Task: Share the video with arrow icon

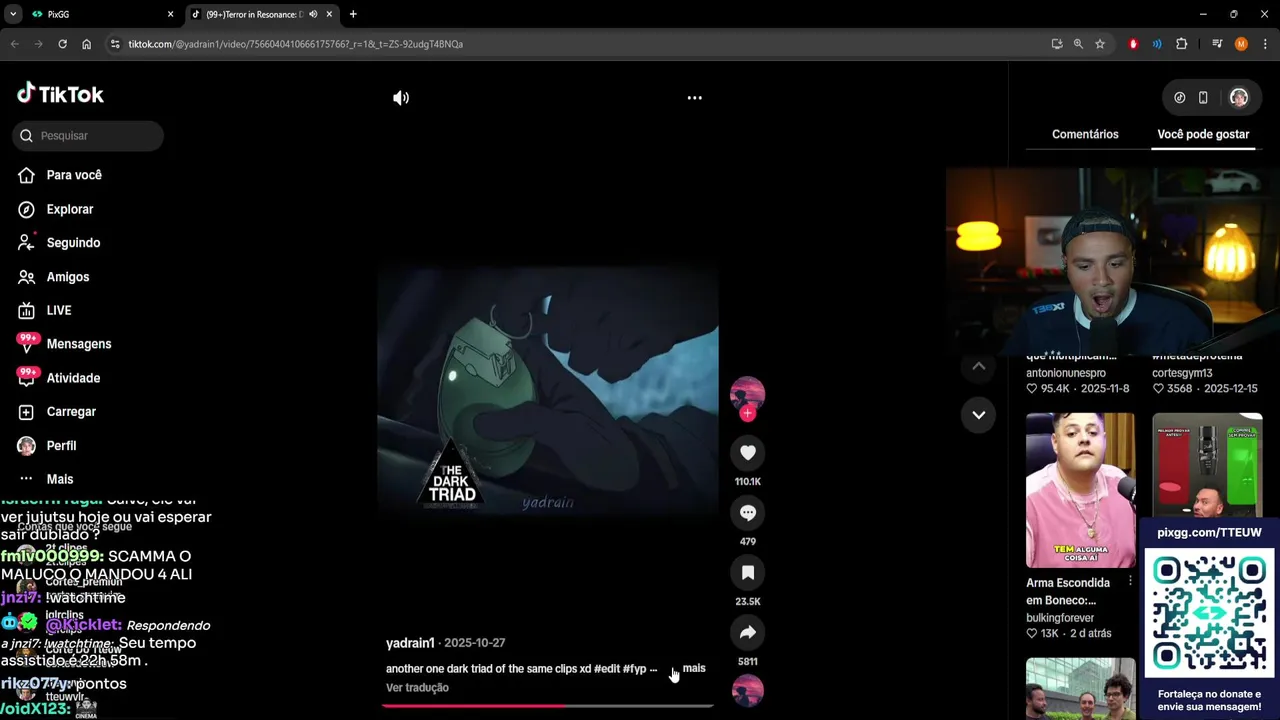Action: click(x=747, y=633)
